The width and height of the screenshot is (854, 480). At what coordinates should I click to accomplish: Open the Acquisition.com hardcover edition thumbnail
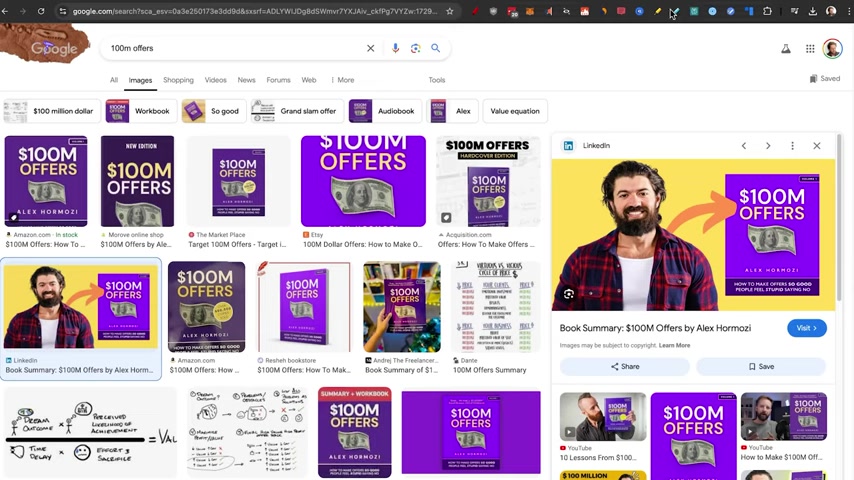point(488,181)
